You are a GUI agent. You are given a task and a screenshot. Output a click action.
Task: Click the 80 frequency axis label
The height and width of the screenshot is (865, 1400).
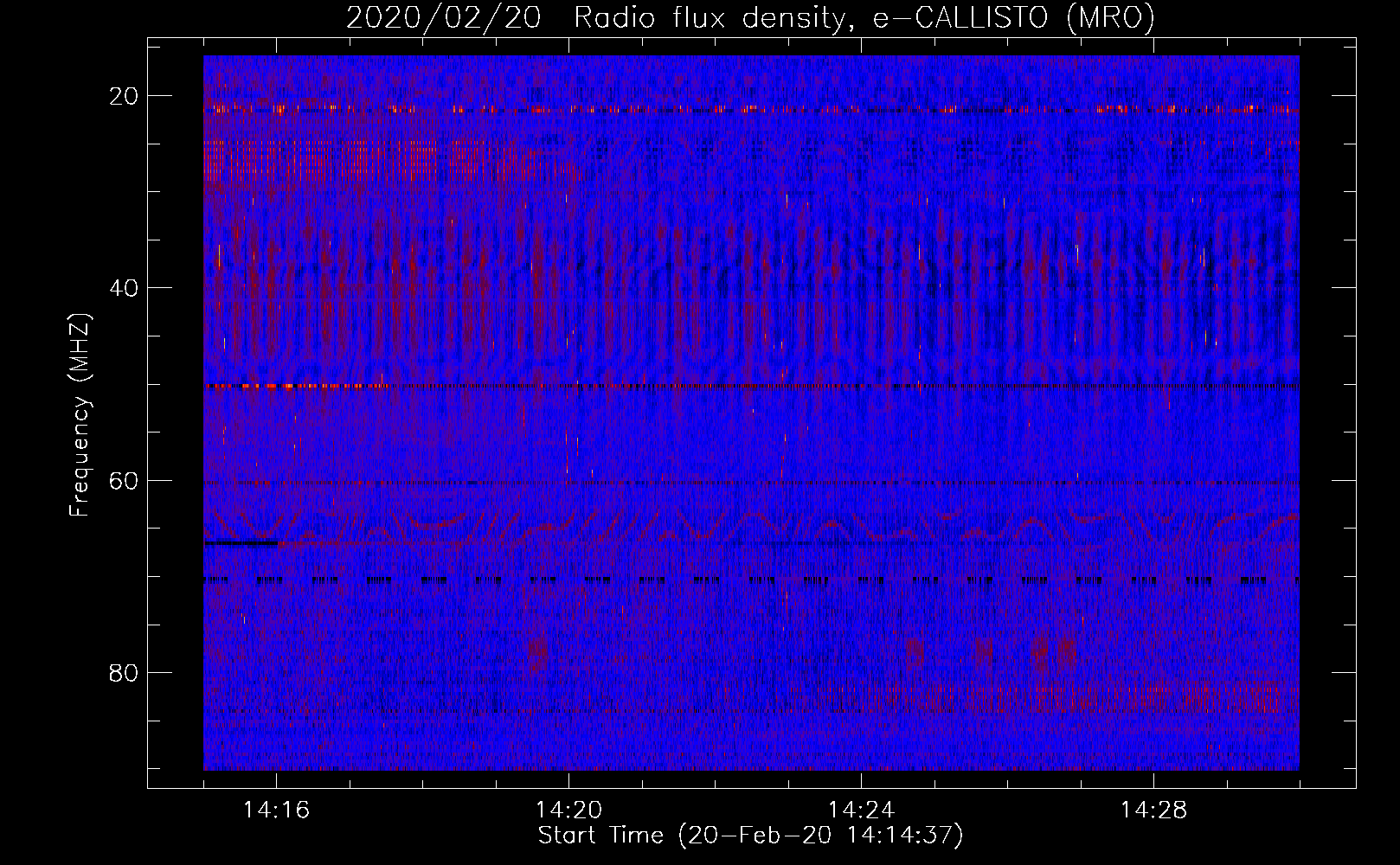tap(125, 673)
